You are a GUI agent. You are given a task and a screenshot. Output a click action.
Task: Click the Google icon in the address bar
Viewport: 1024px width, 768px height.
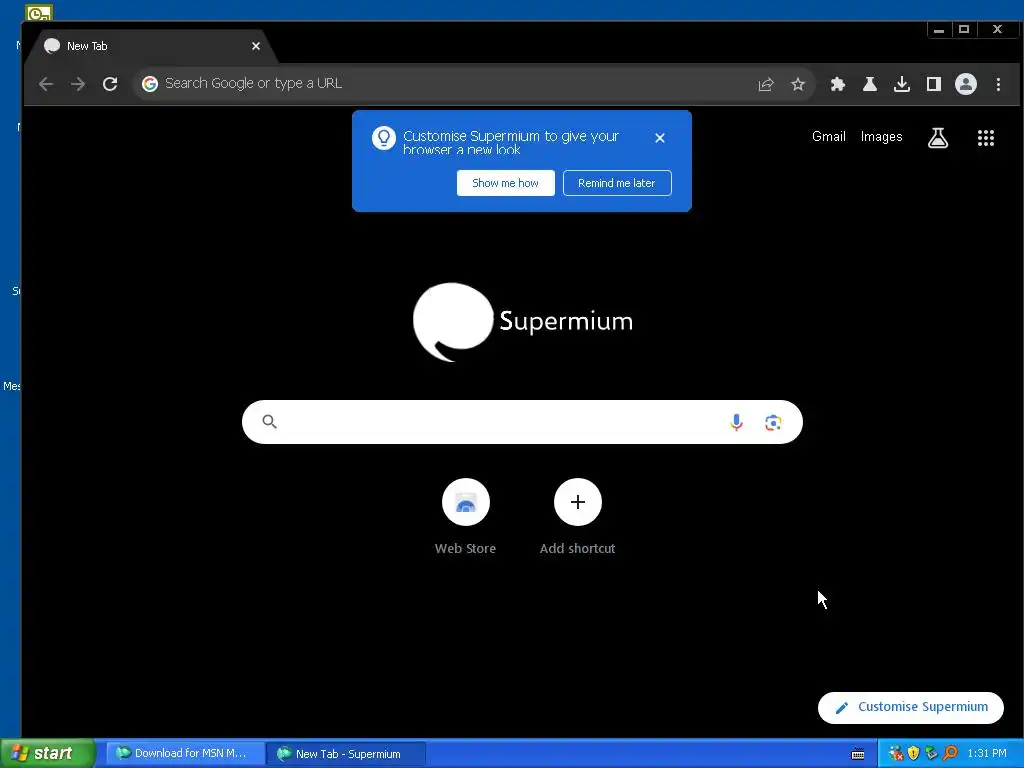pyautogui.click(x=150, y=84)
